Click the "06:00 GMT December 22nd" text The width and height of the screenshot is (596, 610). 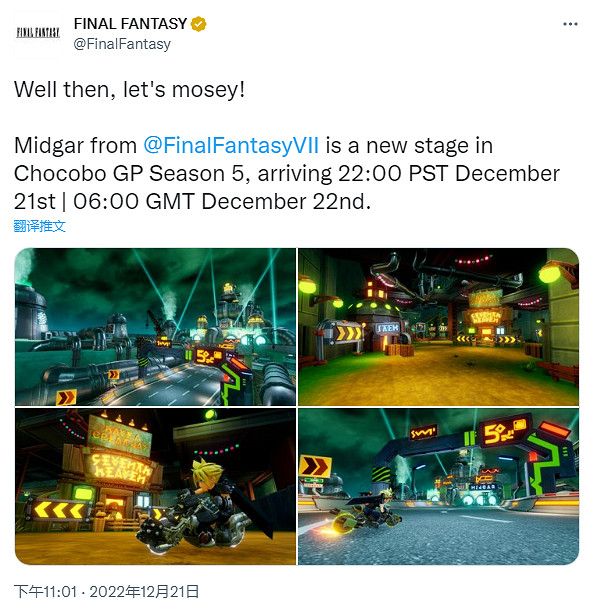point(222,202)
